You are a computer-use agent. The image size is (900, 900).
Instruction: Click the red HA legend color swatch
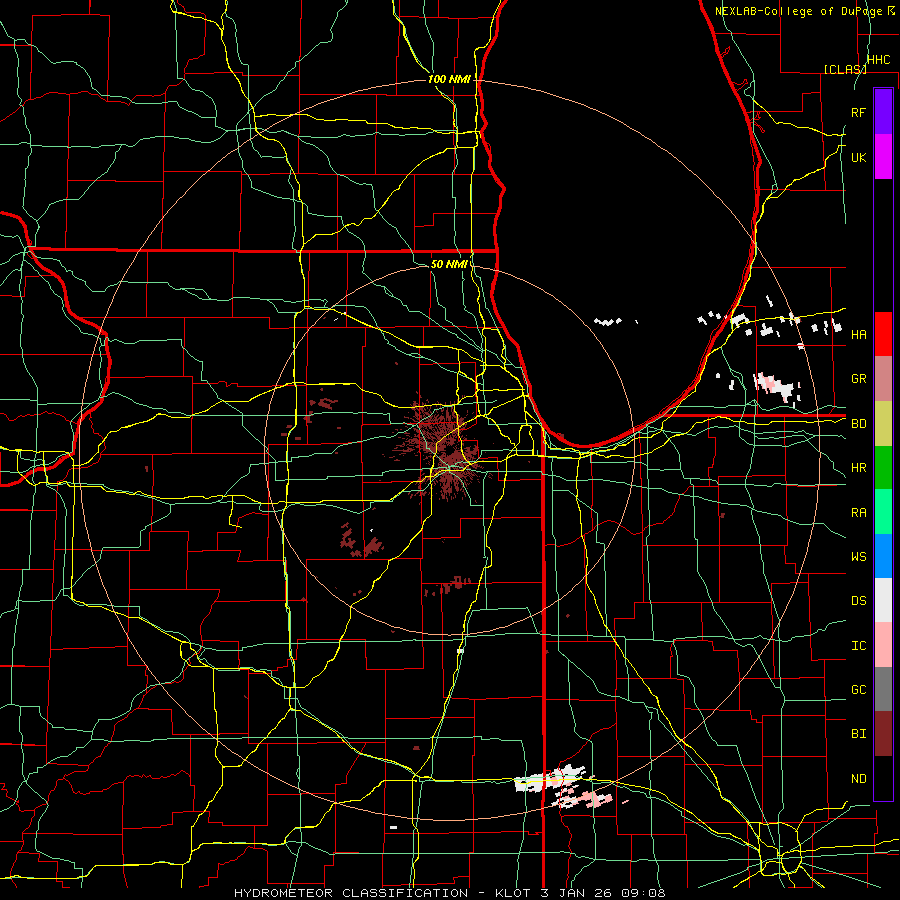883,334
